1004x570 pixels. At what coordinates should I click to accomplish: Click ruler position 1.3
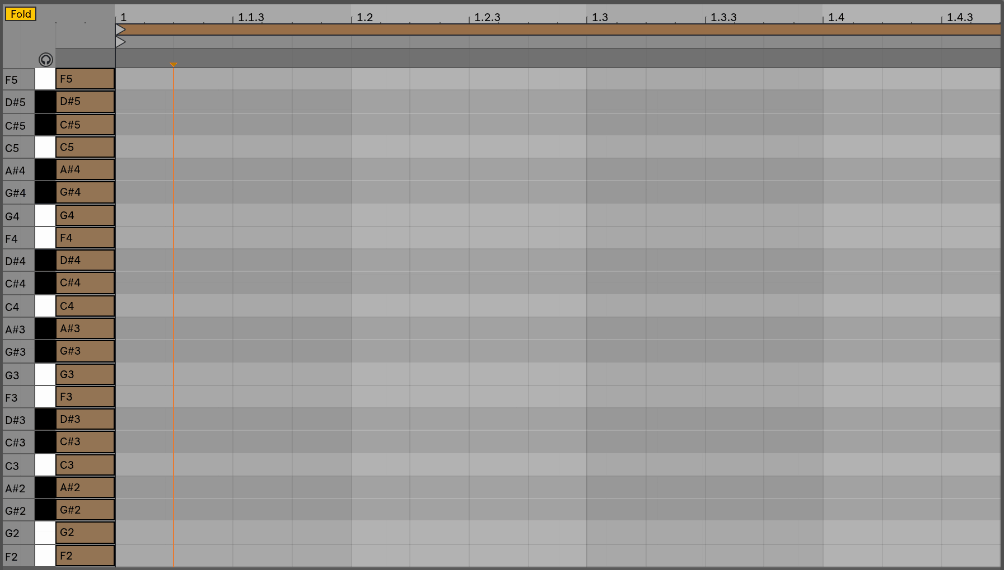(x=600, y=17)
